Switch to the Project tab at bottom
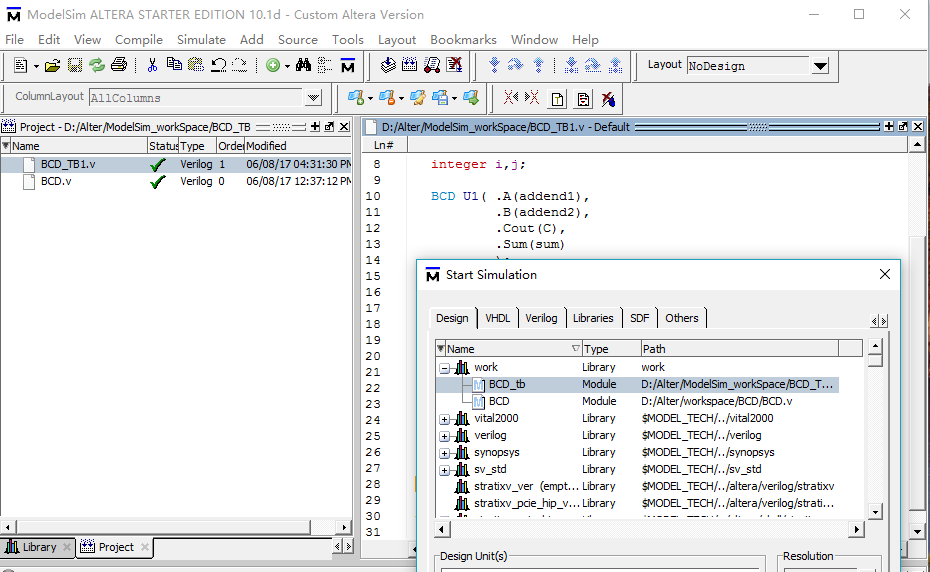The width and height of the screenshot is (930, 572). click(115, 547)
